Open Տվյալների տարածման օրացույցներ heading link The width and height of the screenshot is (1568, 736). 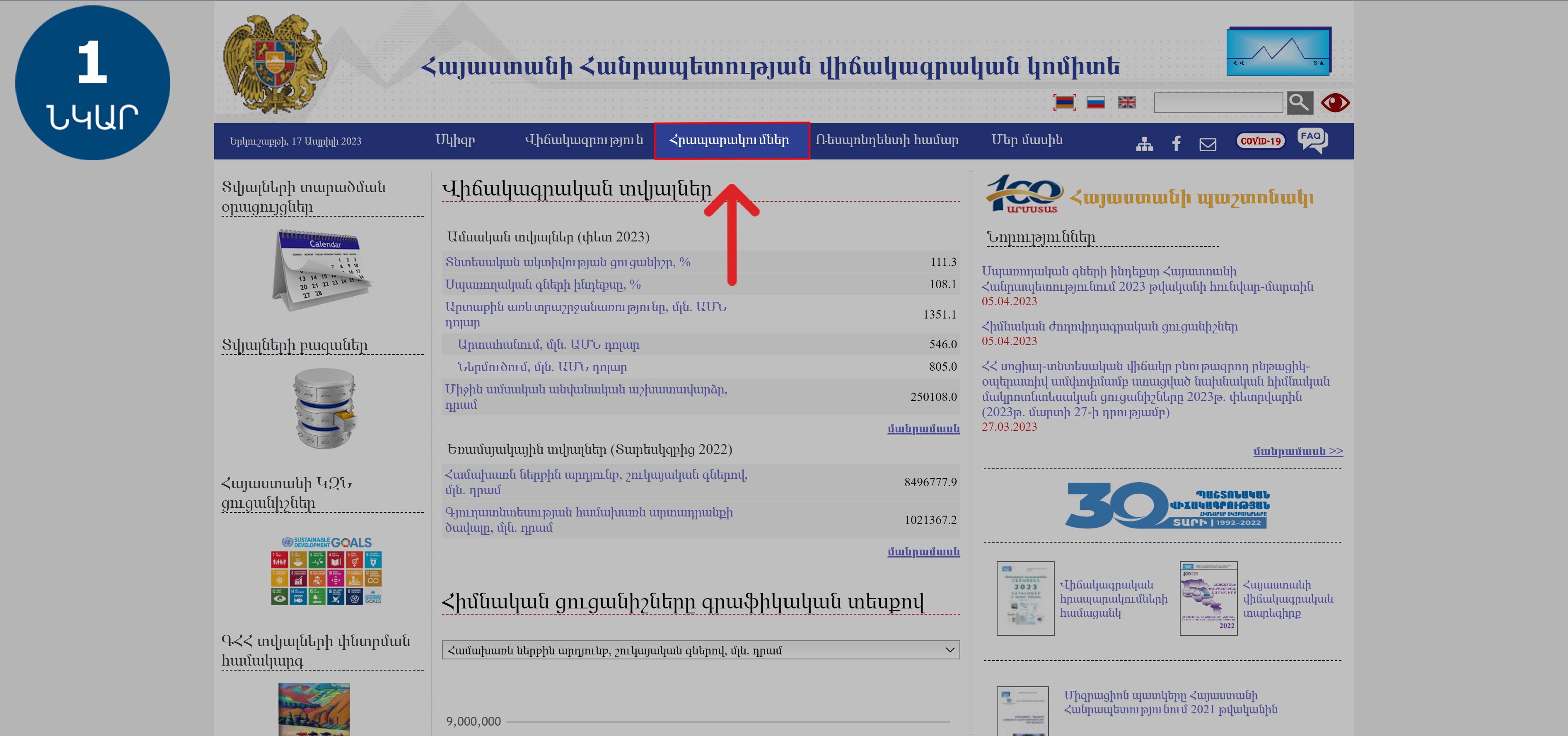click(303, 197)
